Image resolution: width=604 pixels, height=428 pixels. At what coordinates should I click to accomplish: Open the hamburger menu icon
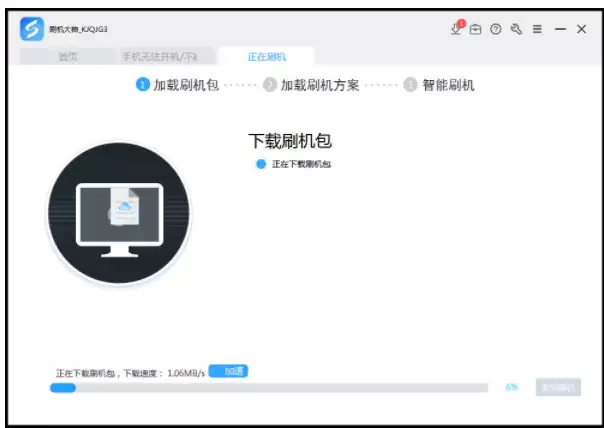tap(537, 29)
